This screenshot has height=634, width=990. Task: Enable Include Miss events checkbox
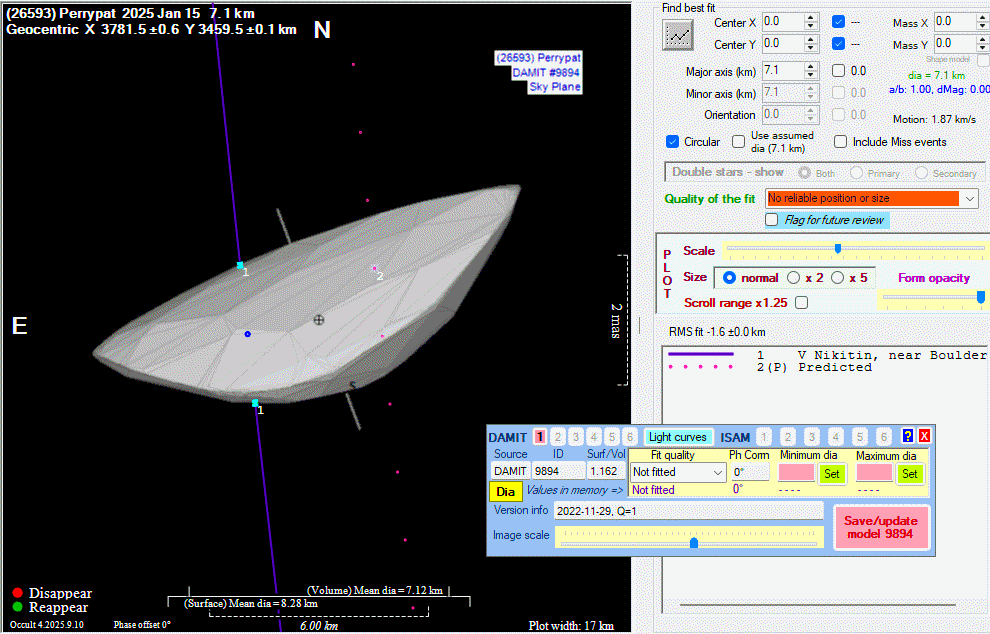(x=841, y=142)
